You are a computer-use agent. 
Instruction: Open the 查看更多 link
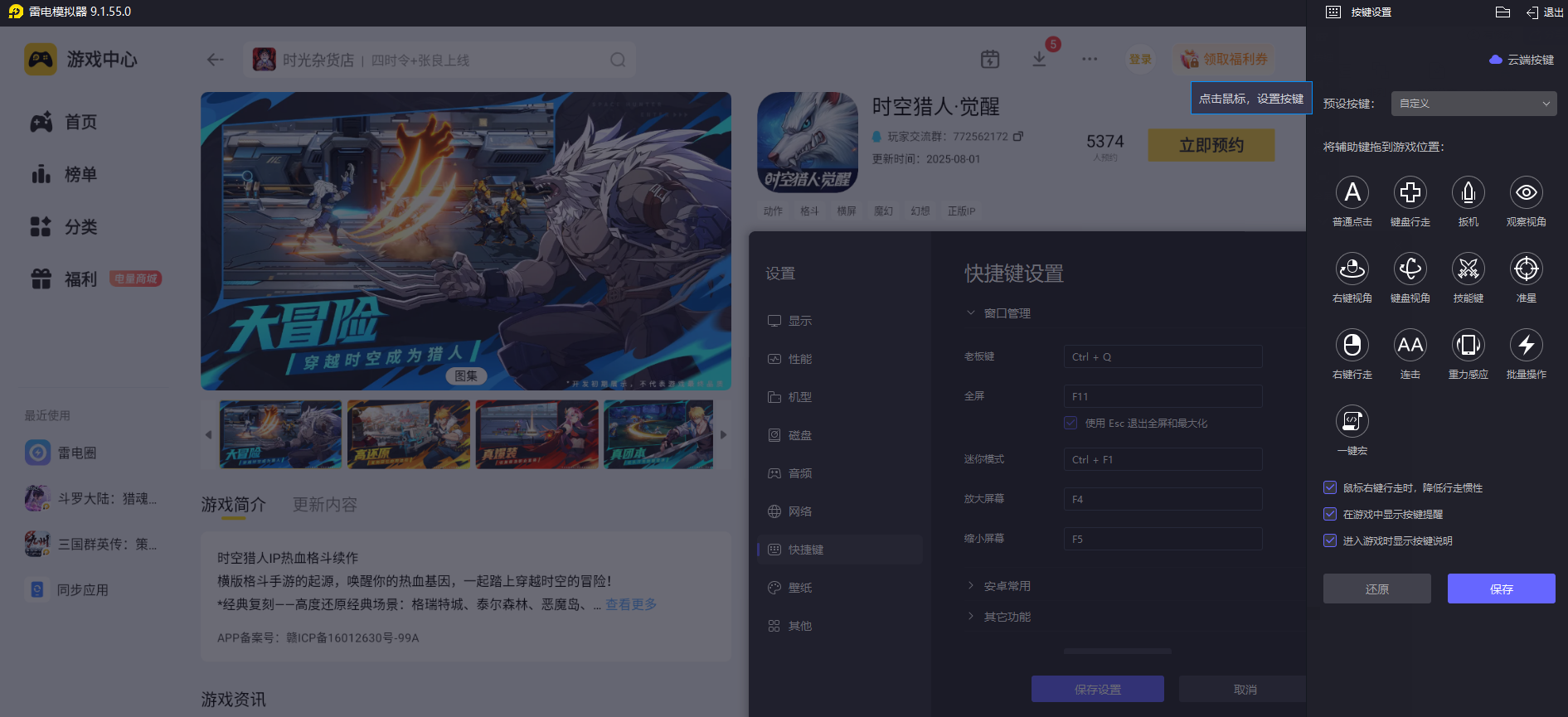coord(631,604)
